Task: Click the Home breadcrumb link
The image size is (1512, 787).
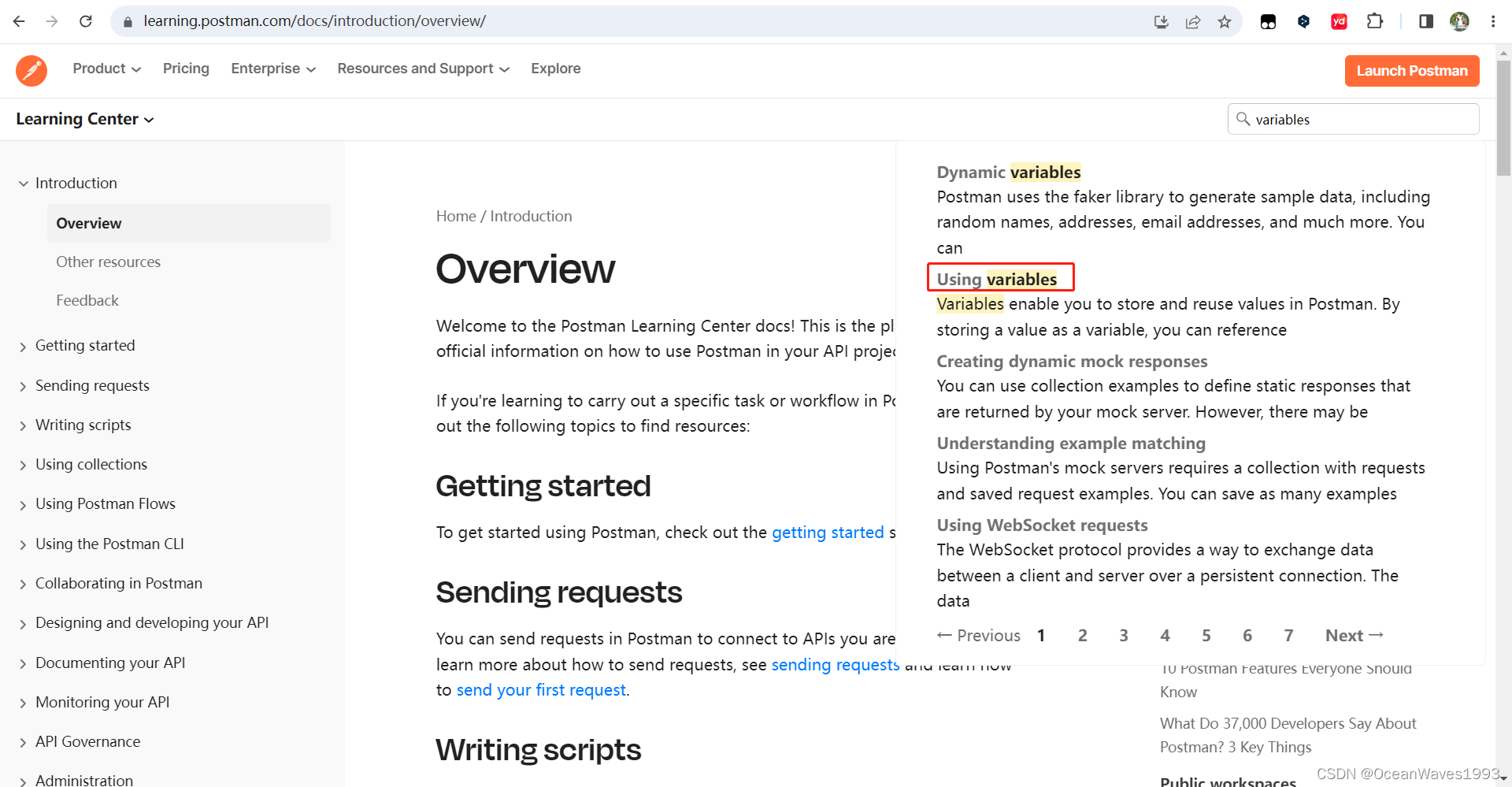Action: click(456, 216)
